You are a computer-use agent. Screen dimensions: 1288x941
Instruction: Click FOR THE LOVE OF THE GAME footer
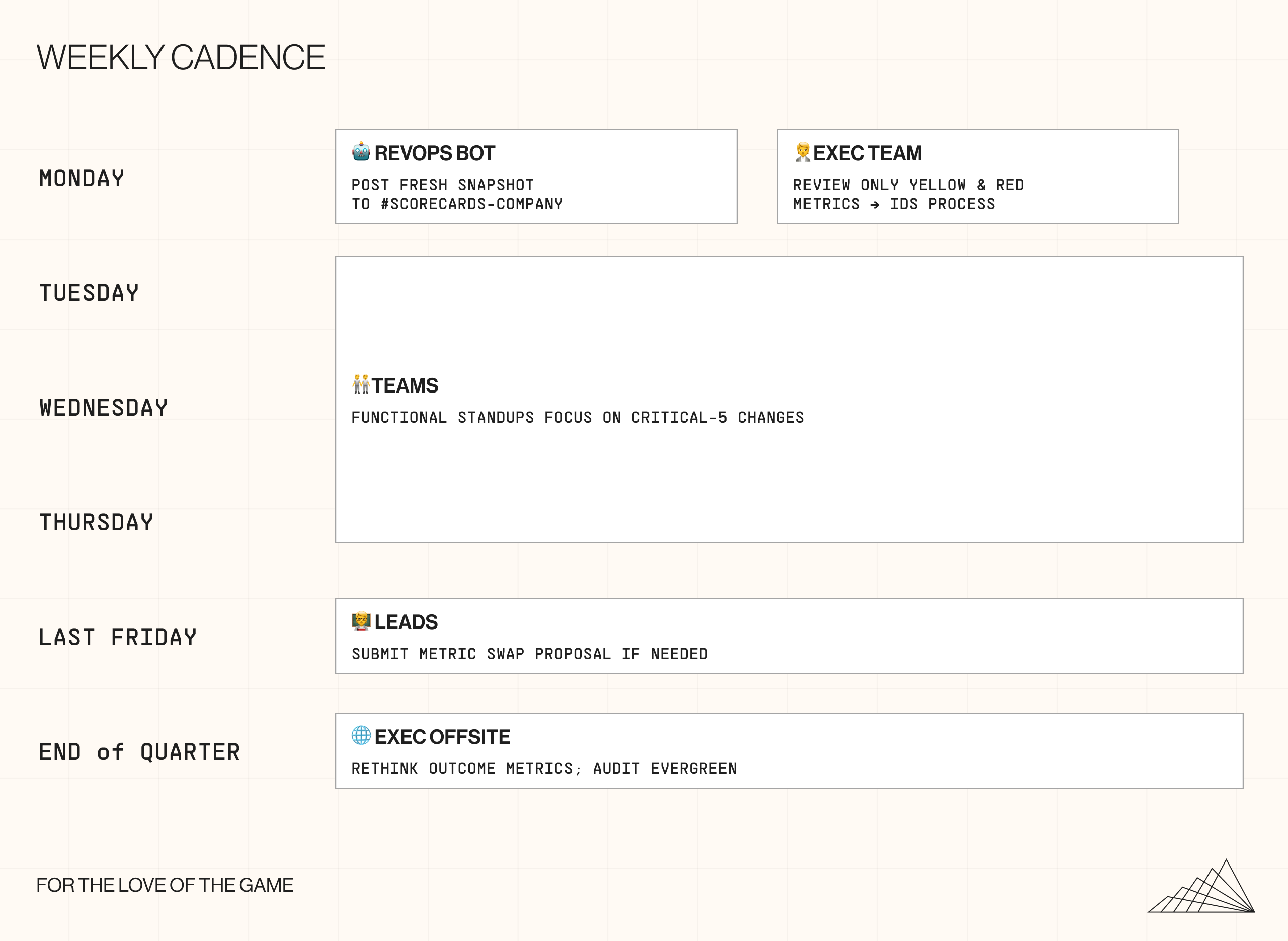pyautogui.click(x=165, y=885)
